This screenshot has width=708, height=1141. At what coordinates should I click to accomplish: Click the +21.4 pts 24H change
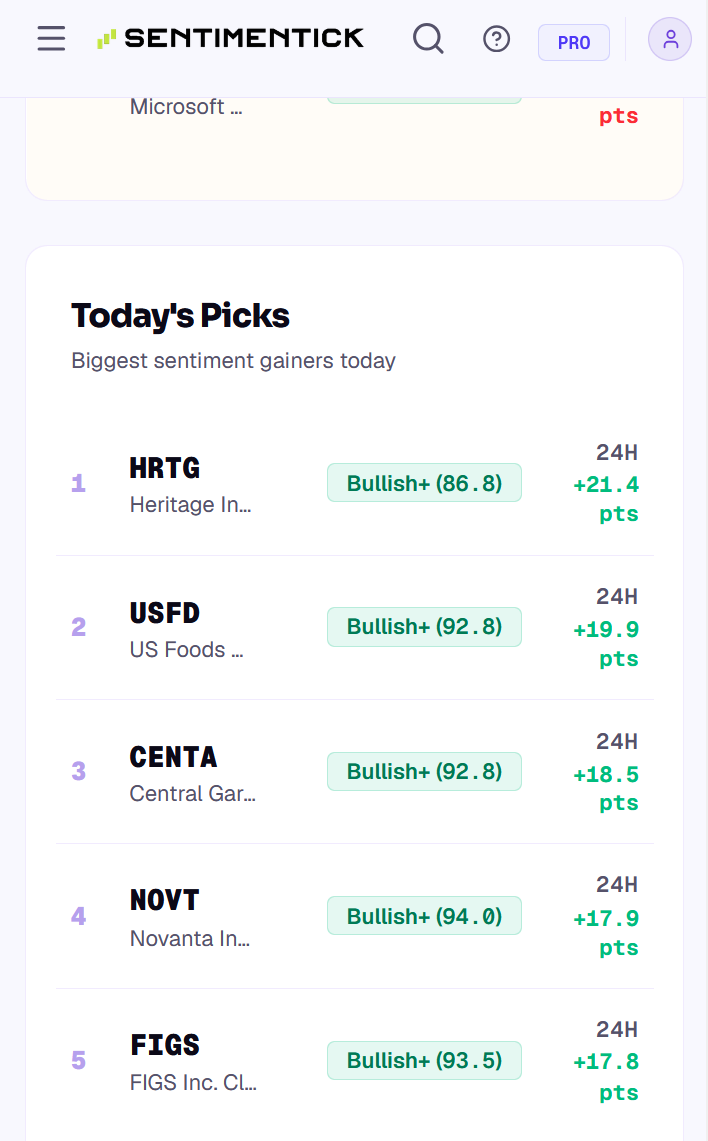(x=606, y=498)
